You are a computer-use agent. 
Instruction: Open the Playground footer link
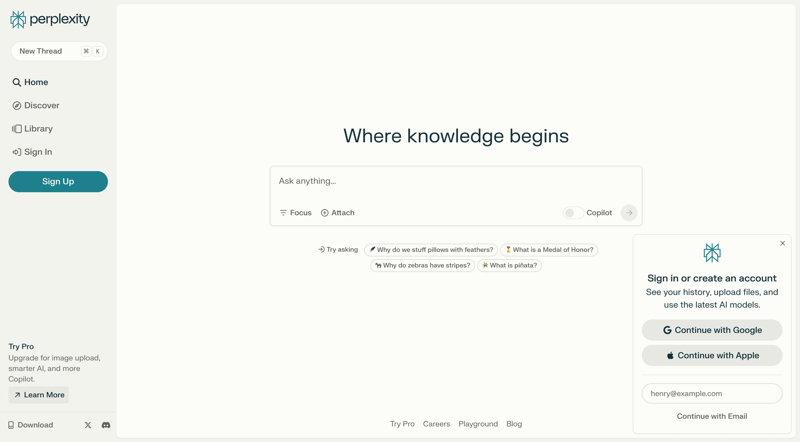coord(478,424)
